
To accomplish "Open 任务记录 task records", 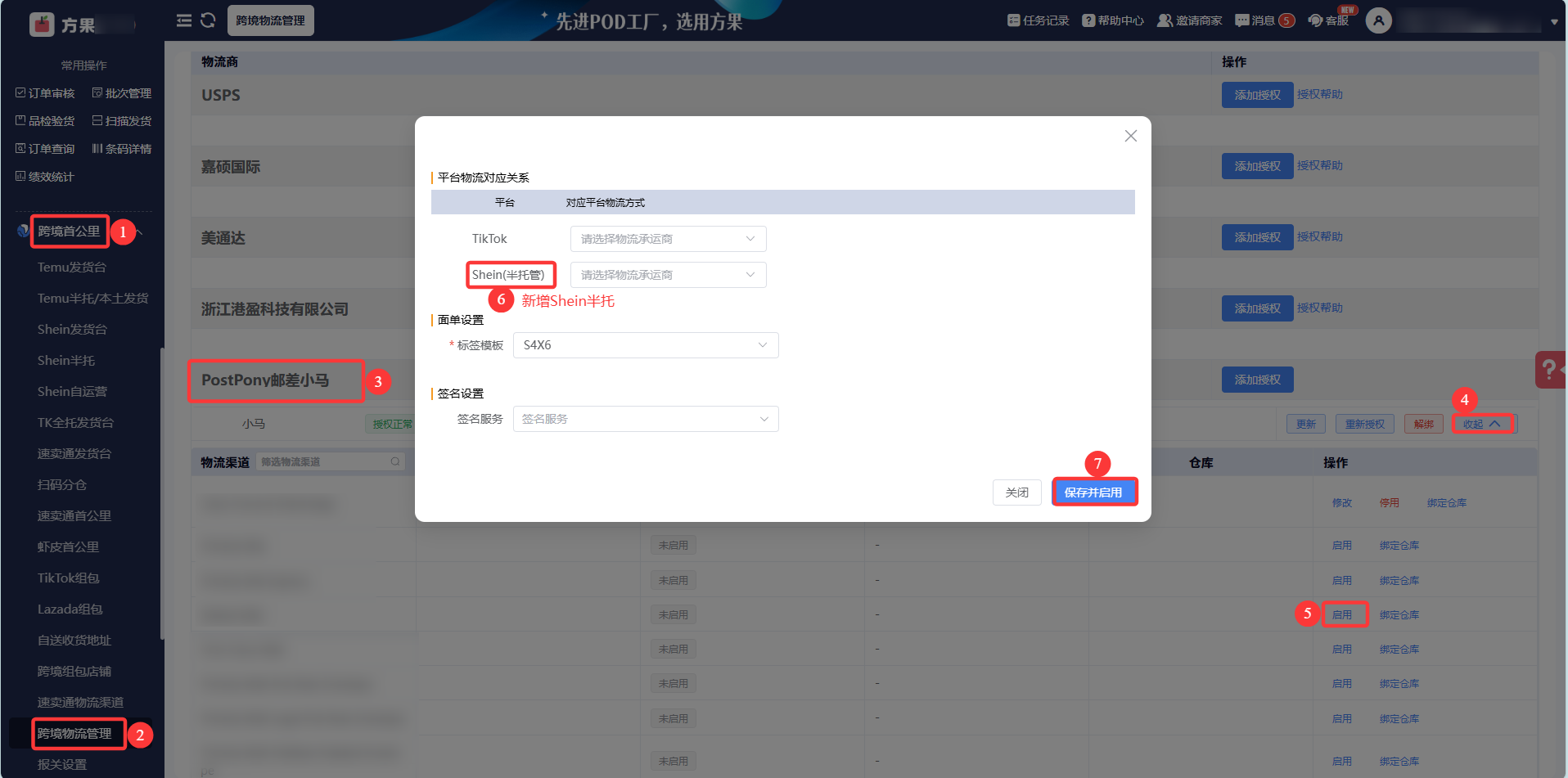I will coord(1038,20).
